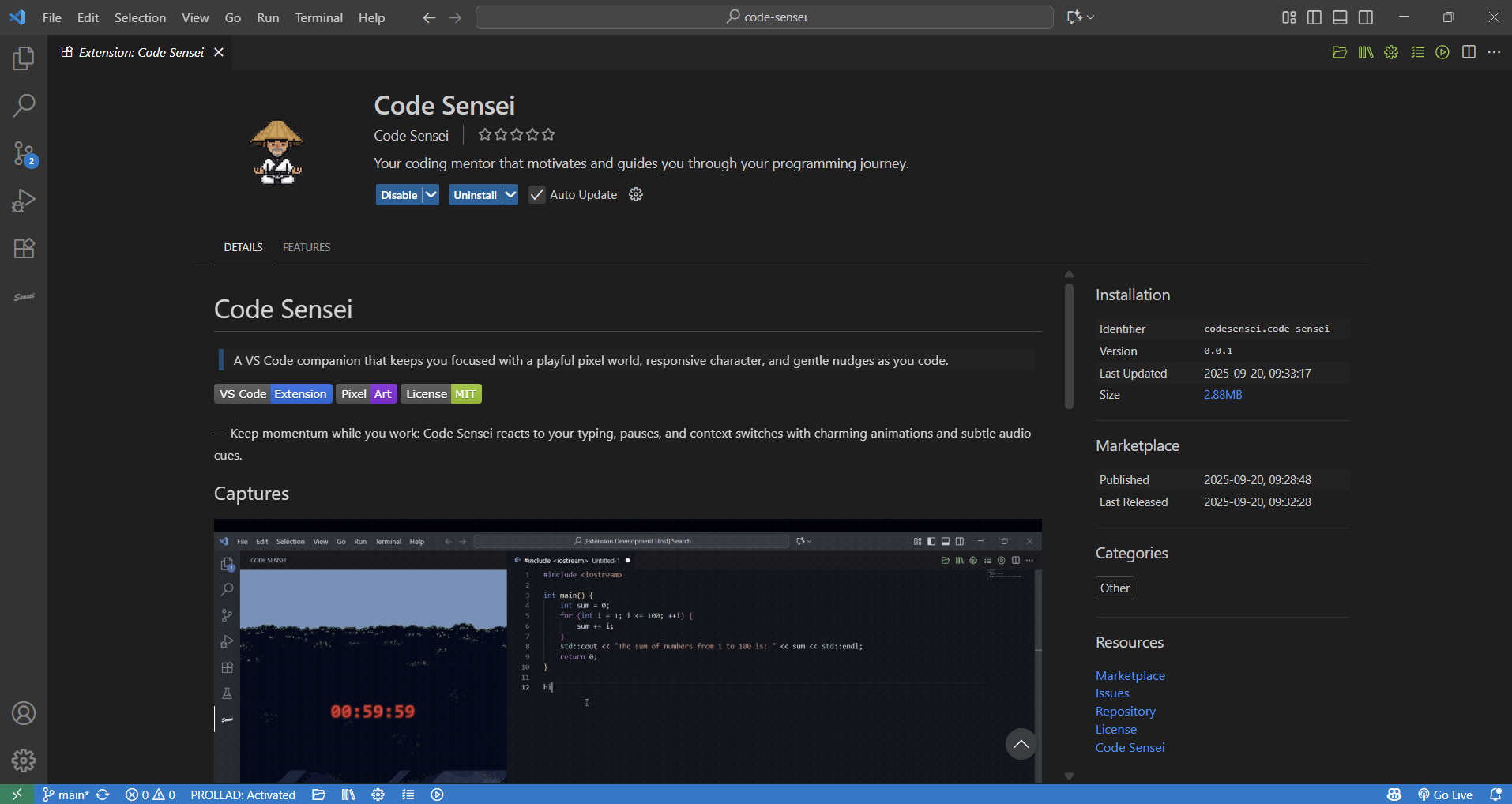Open the Selection menu
This screenshot has height=804, width=1512.
tap(140, 17)
